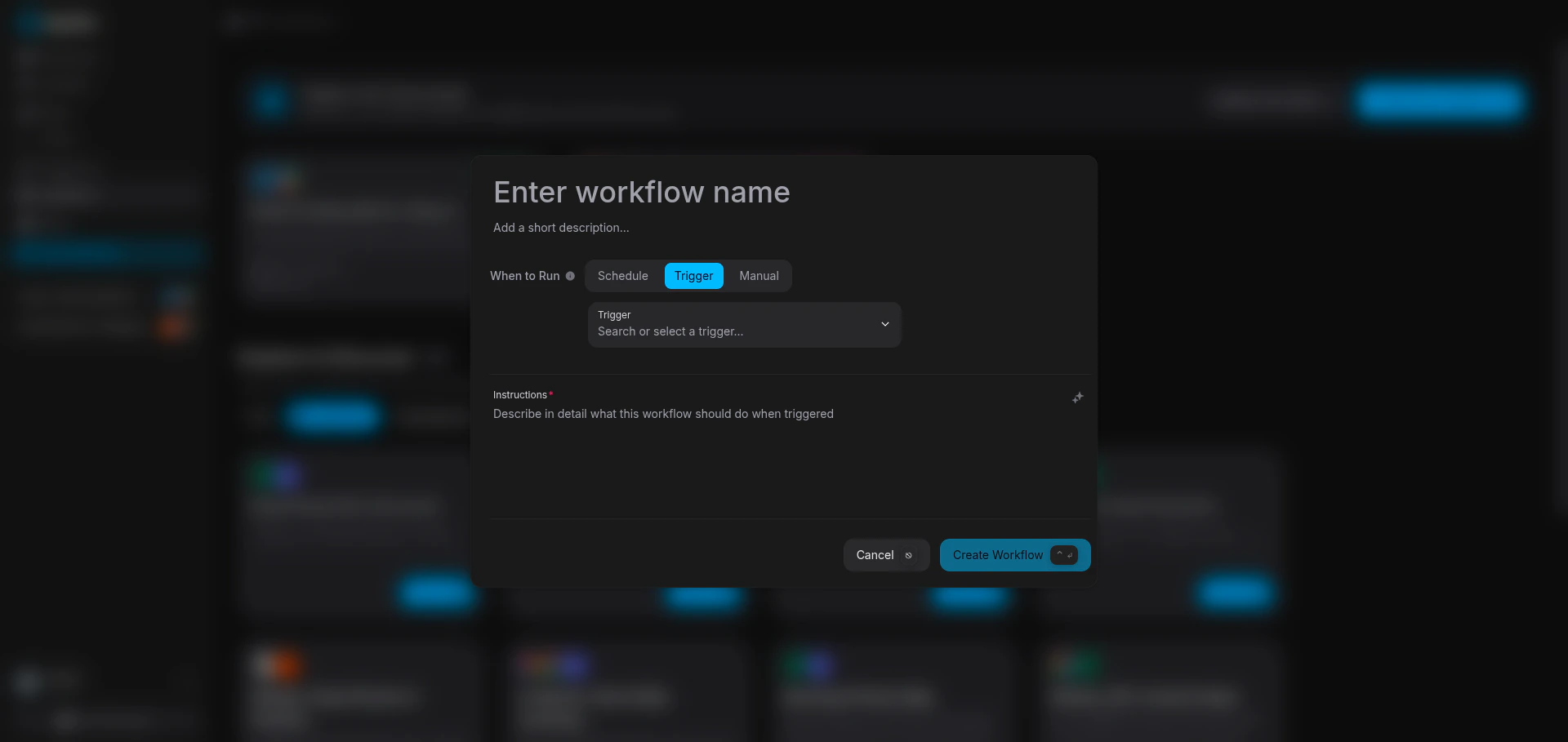The height and width of the screenshot is (742, 1568).
Task: Click the "Enter workflow name" field
Action: (x=641, y=193)
